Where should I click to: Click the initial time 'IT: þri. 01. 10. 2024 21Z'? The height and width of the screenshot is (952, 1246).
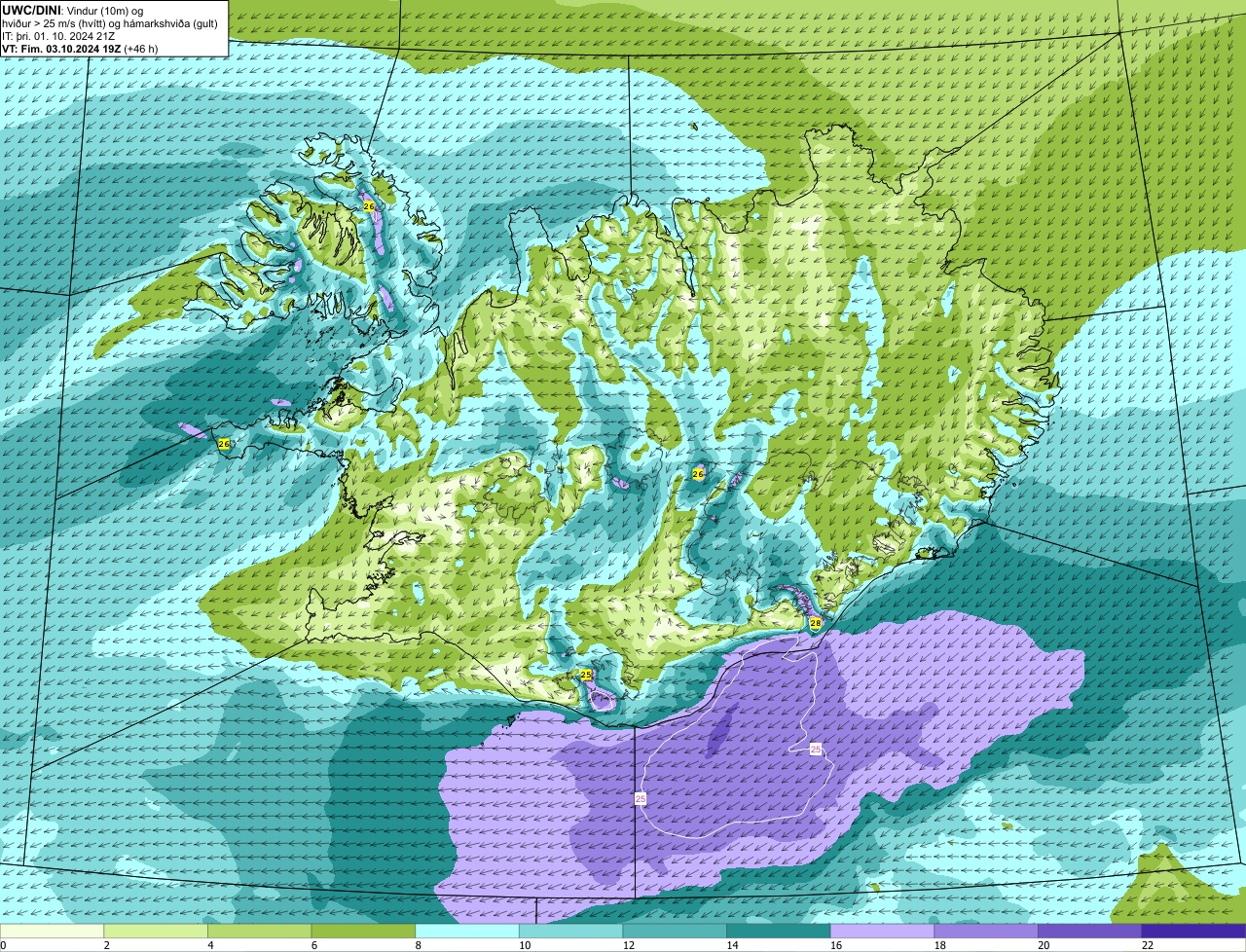pyautogui.click(x=58, y=35)
